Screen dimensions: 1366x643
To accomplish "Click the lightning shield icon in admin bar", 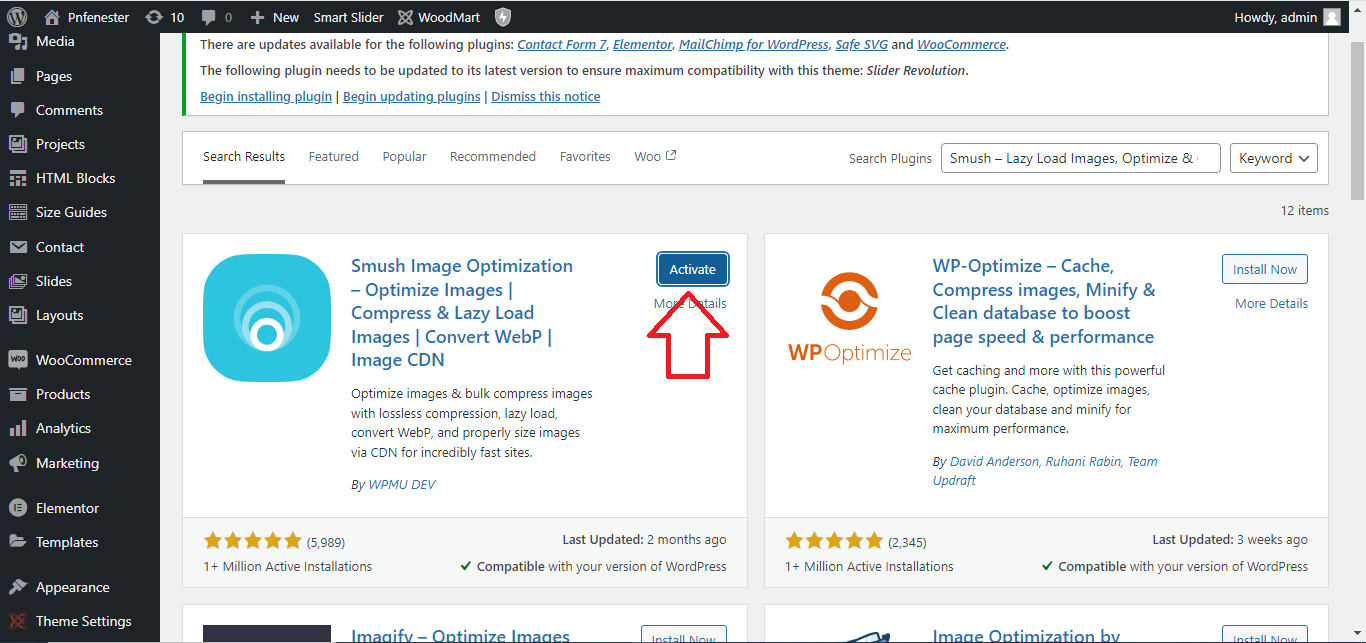I will (x=503, y=17).
